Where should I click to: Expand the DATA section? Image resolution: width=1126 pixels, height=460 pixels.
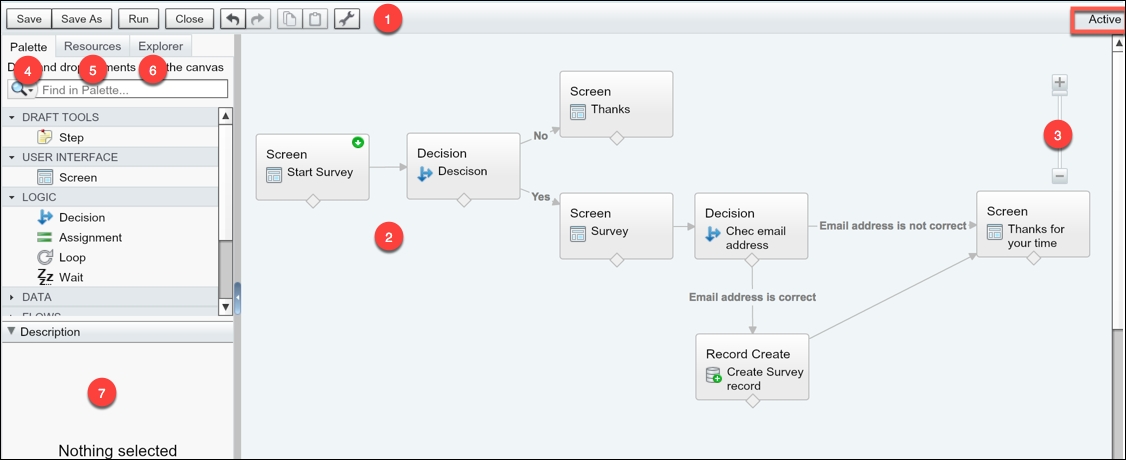pos(11,296)
